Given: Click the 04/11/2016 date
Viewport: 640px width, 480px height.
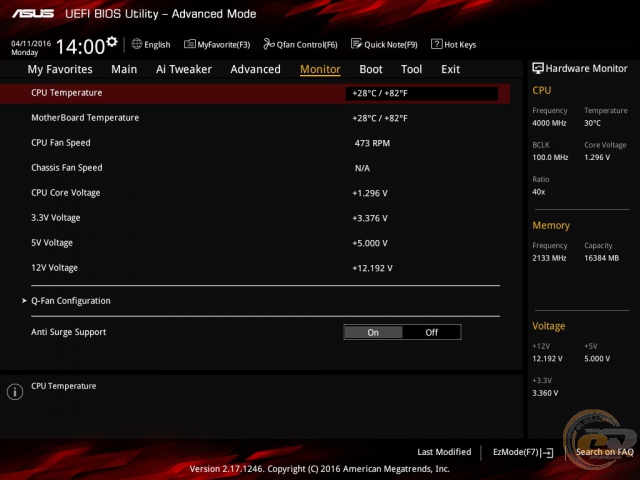Looking at the screenshot, I should click(x=31, y=43).
